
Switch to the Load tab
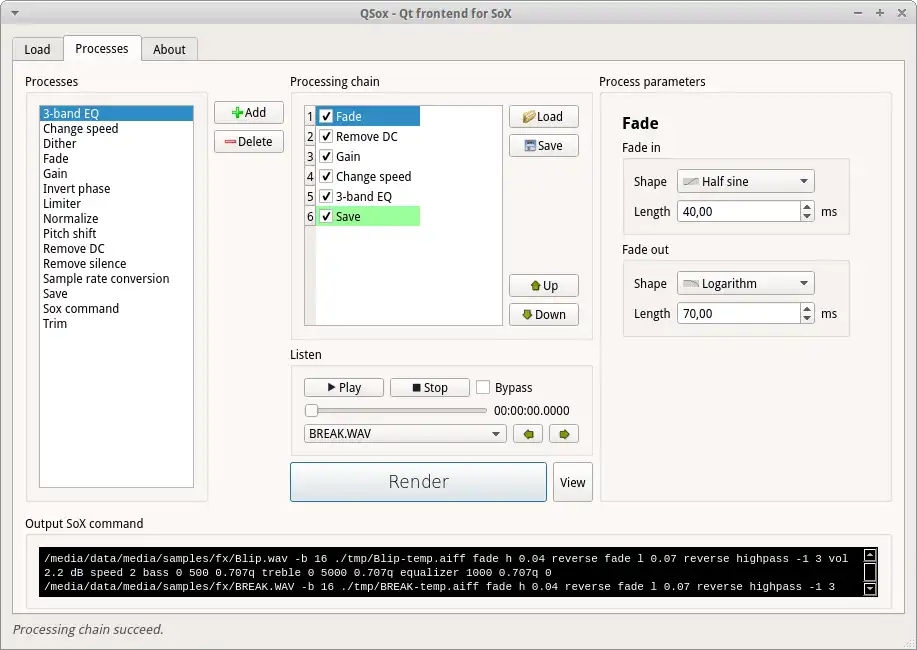tap(37, 50)
